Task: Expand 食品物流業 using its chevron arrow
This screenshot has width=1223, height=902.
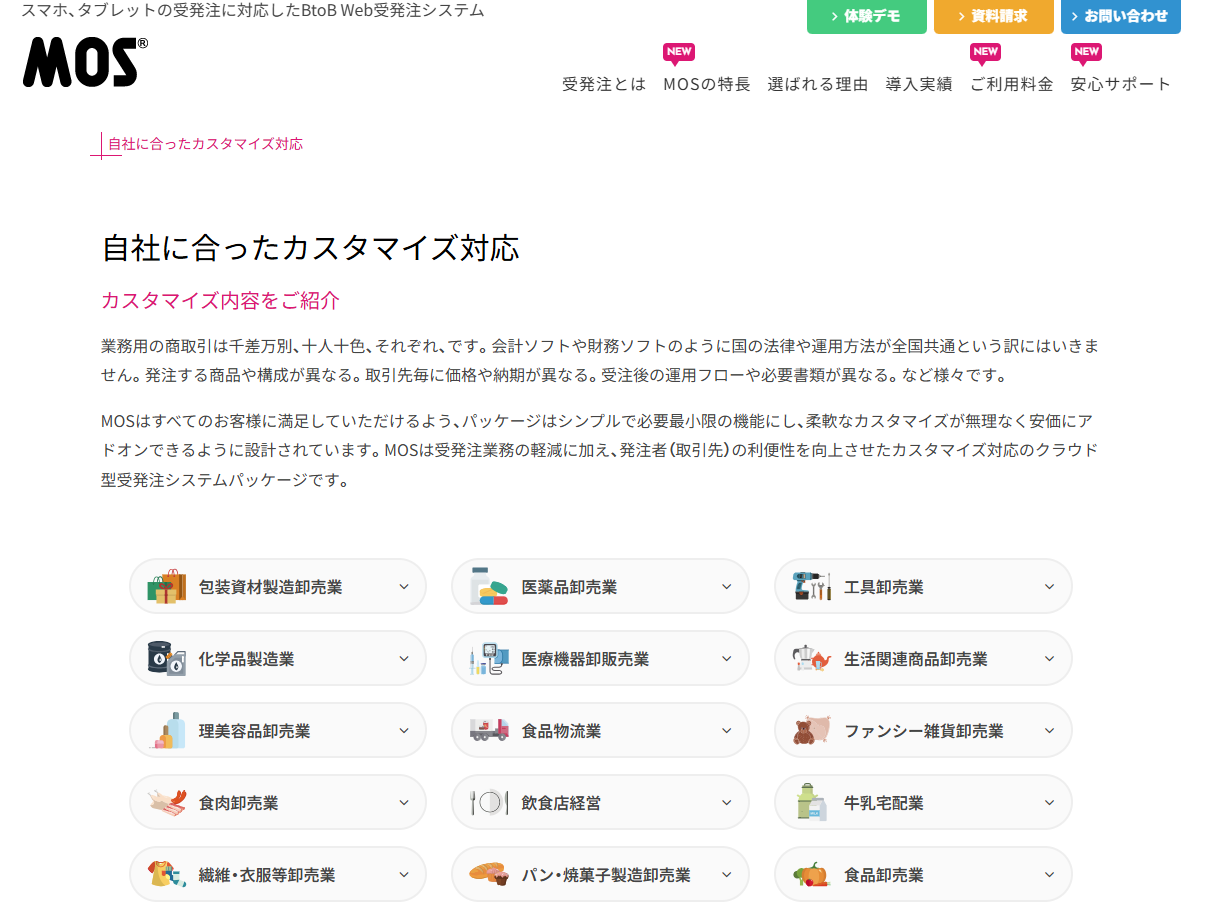Action: coord(727,731)
